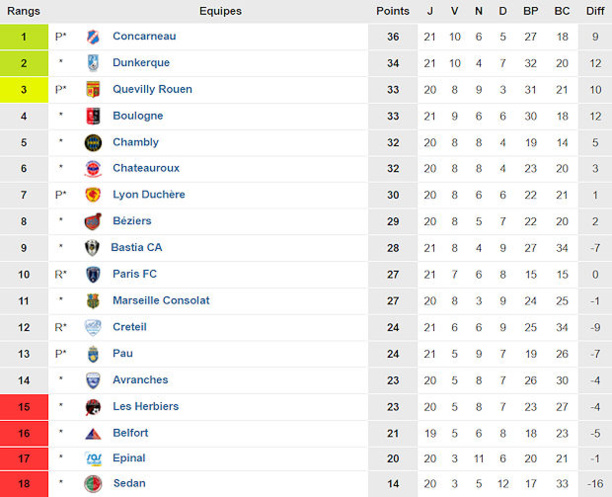Click the Diff column header

(x=595, y=11)
